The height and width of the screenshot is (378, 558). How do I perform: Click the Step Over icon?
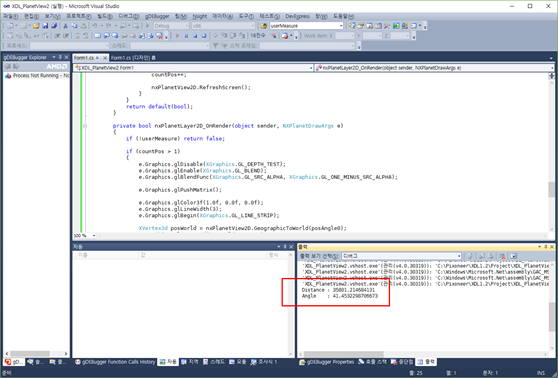[232, 36]
